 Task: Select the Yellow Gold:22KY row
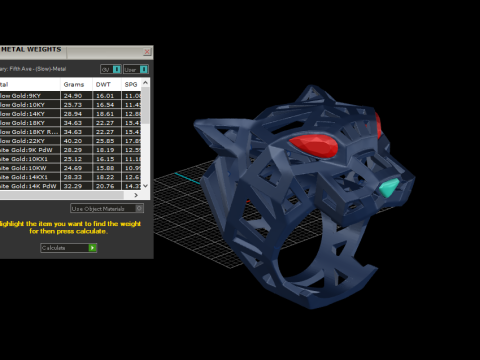point(70,141)
